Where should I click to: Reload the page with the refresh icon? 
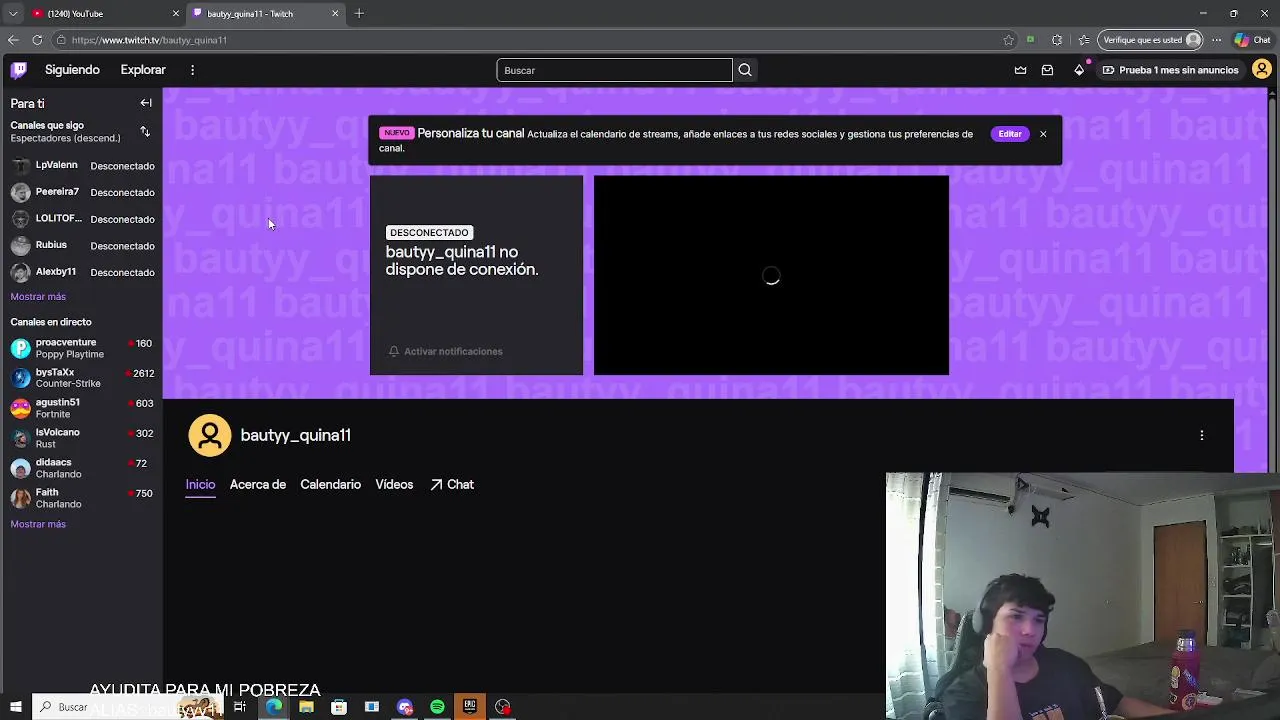[x=37, y=40]
